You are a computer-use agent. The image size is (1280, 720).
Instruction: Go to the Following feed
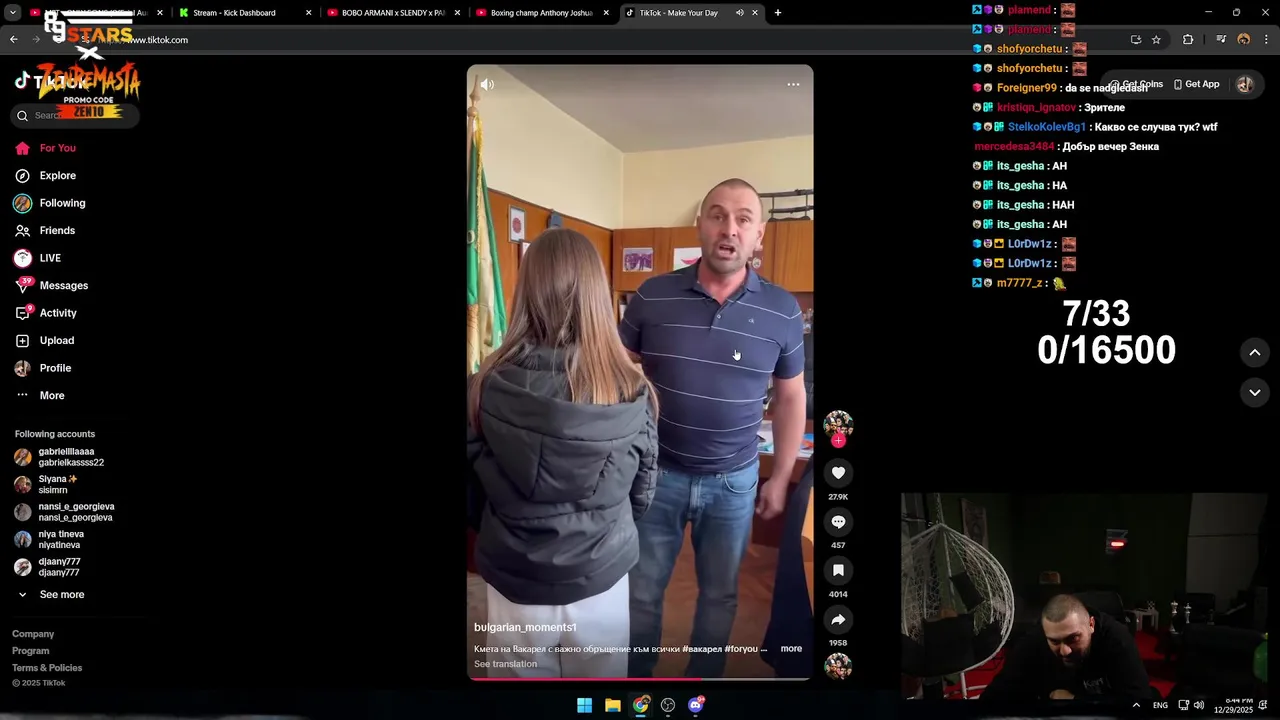[x=50, y=203]
